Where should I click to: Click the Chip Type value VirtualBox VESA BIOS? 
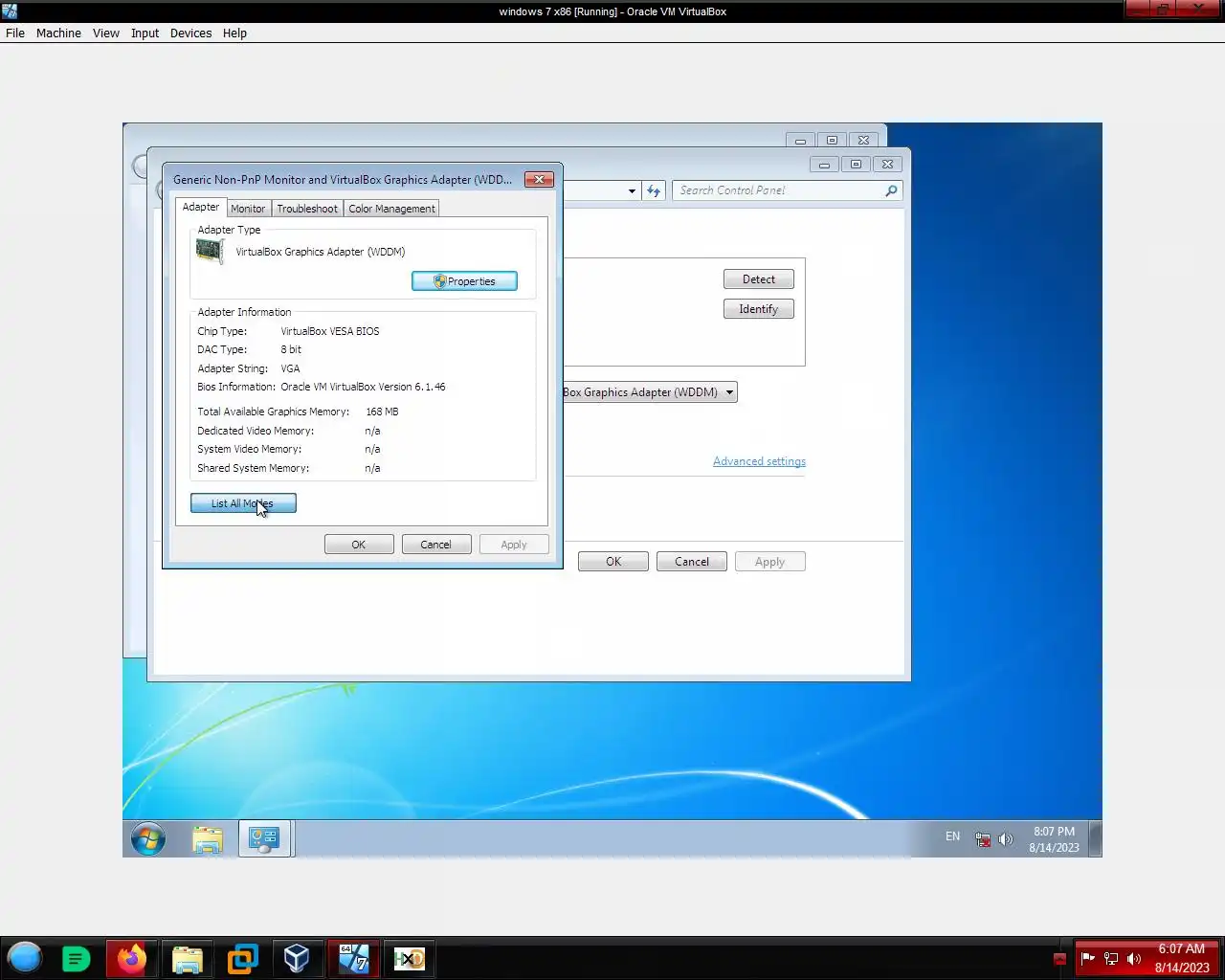330,331
